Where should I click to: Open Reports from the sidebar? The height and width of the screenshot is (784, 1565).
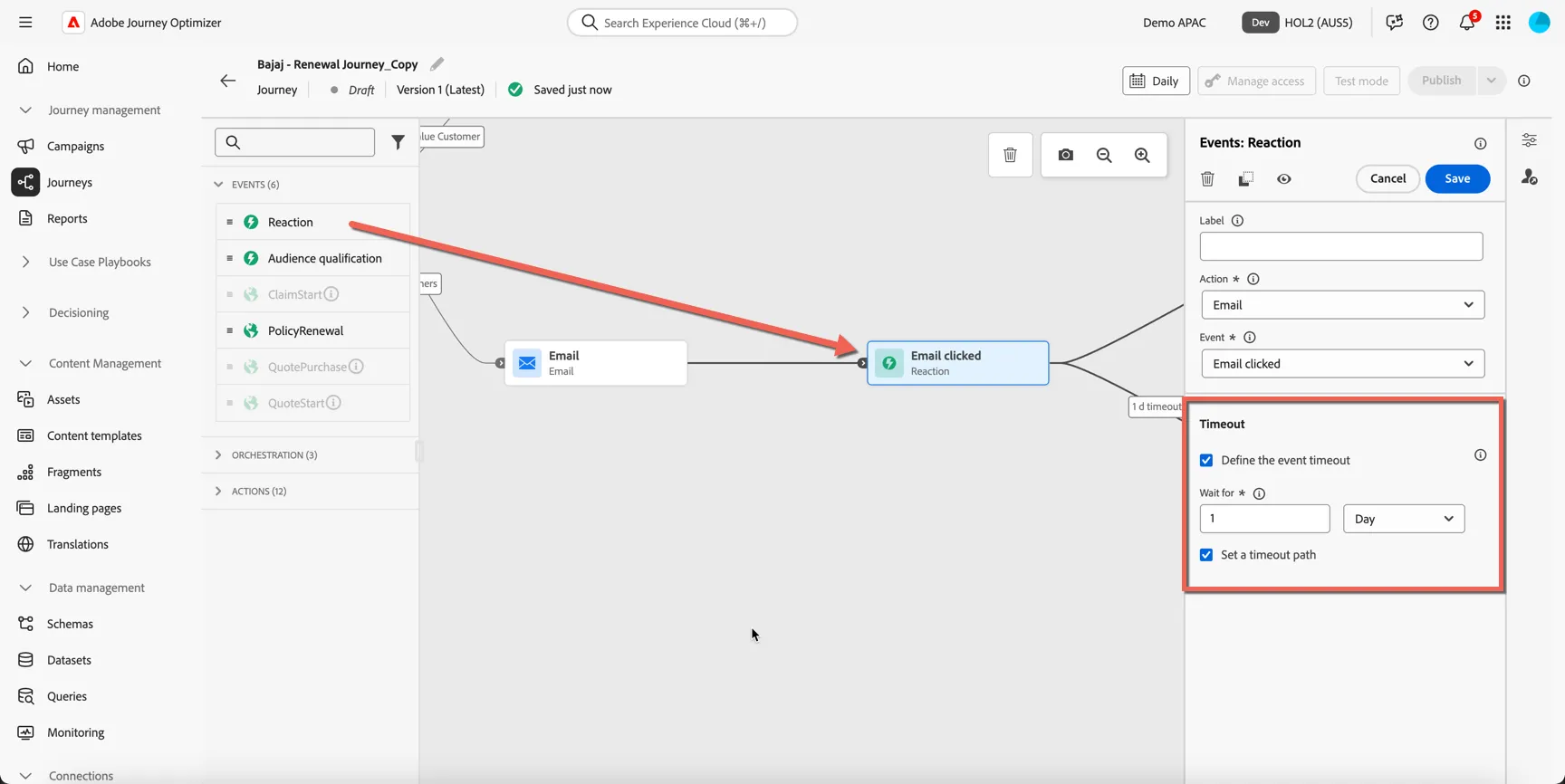point(67,218)
